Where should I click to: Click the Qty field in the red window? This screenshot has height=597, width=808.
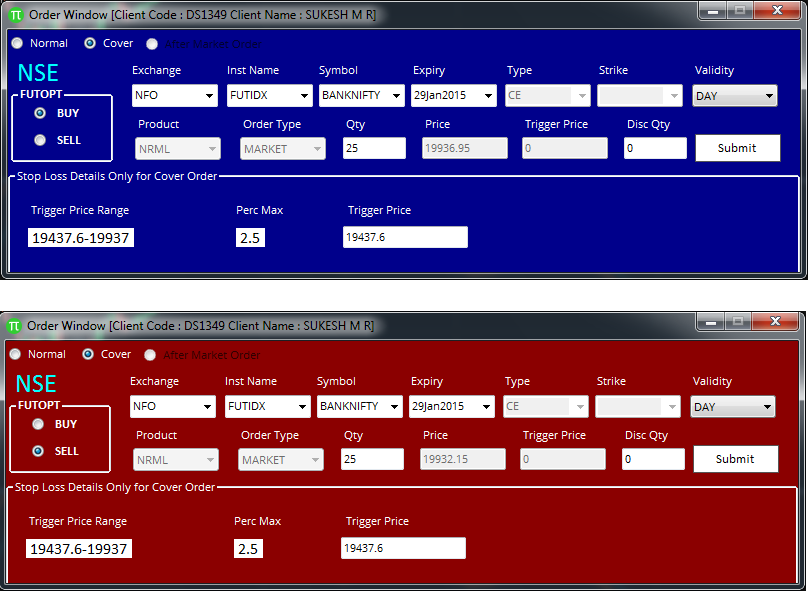point(372,459)
